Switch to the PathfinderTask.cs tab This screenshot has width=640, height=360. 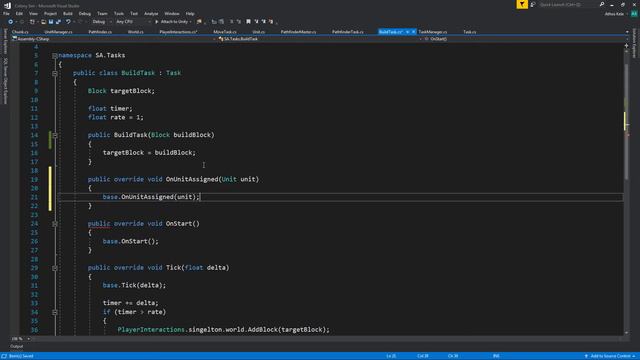point(348,32)
